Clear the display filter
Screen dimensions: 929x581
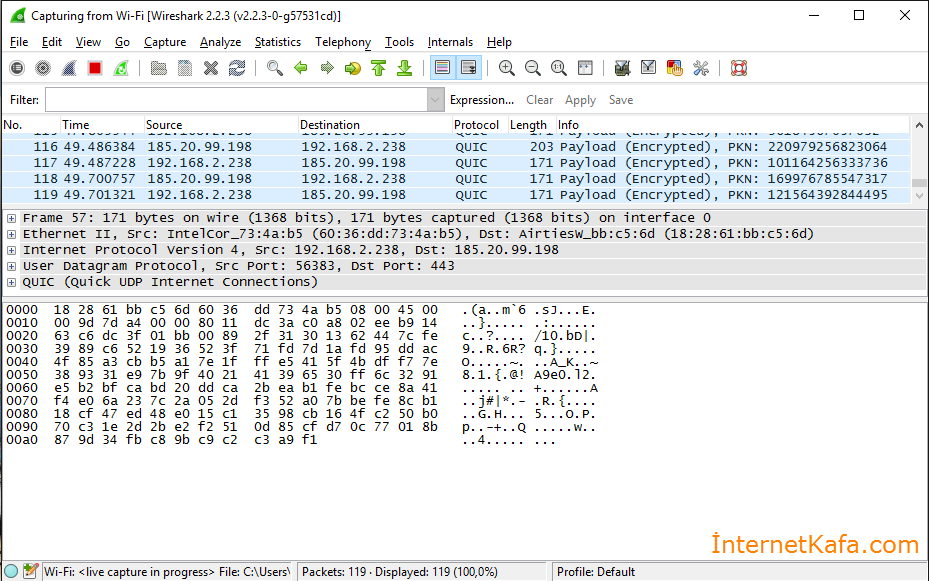pos(539,100)
